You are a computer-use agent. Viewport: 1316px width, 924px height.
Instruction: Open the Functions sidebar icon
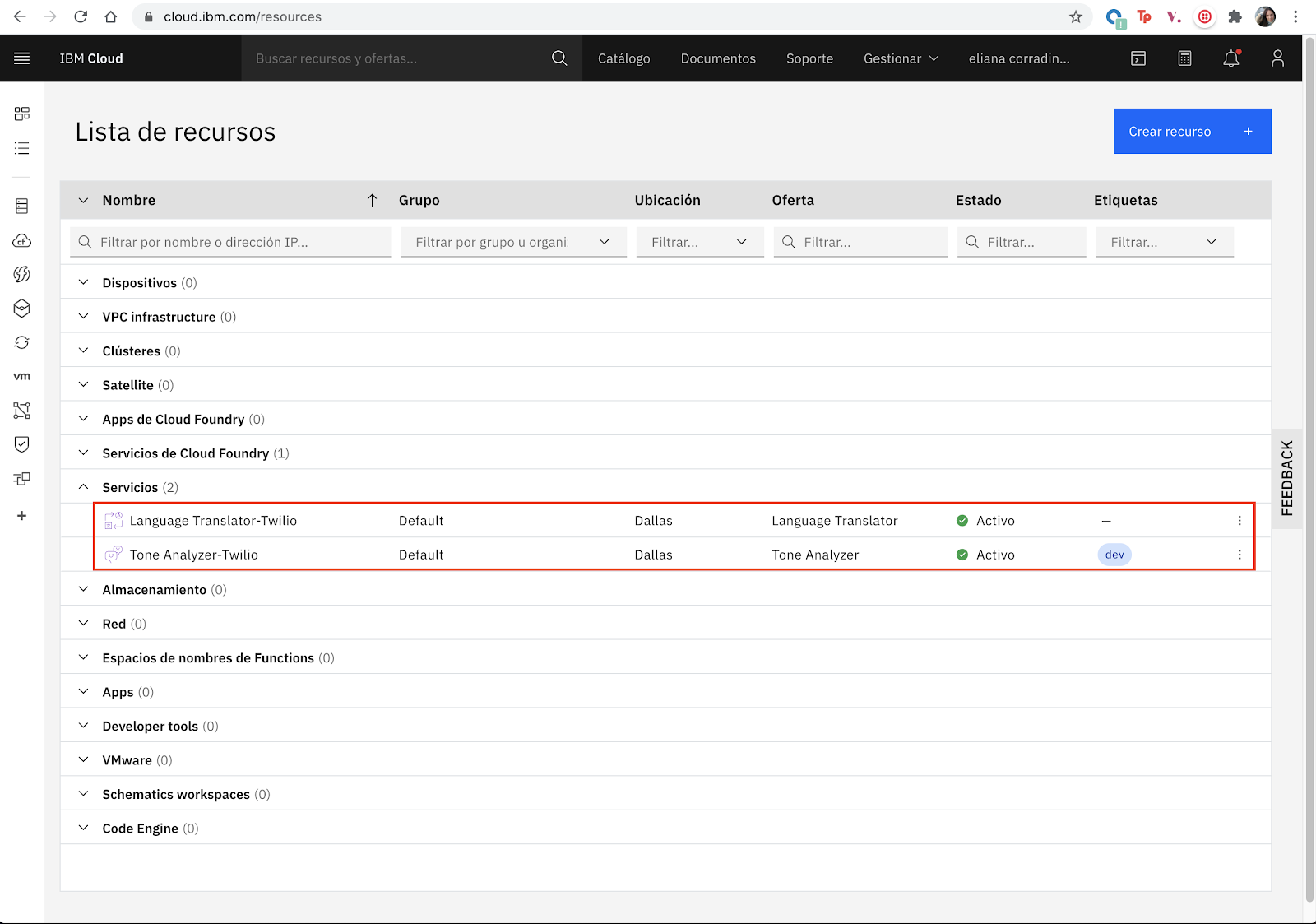pyautogui.click(x=22, y=274)
